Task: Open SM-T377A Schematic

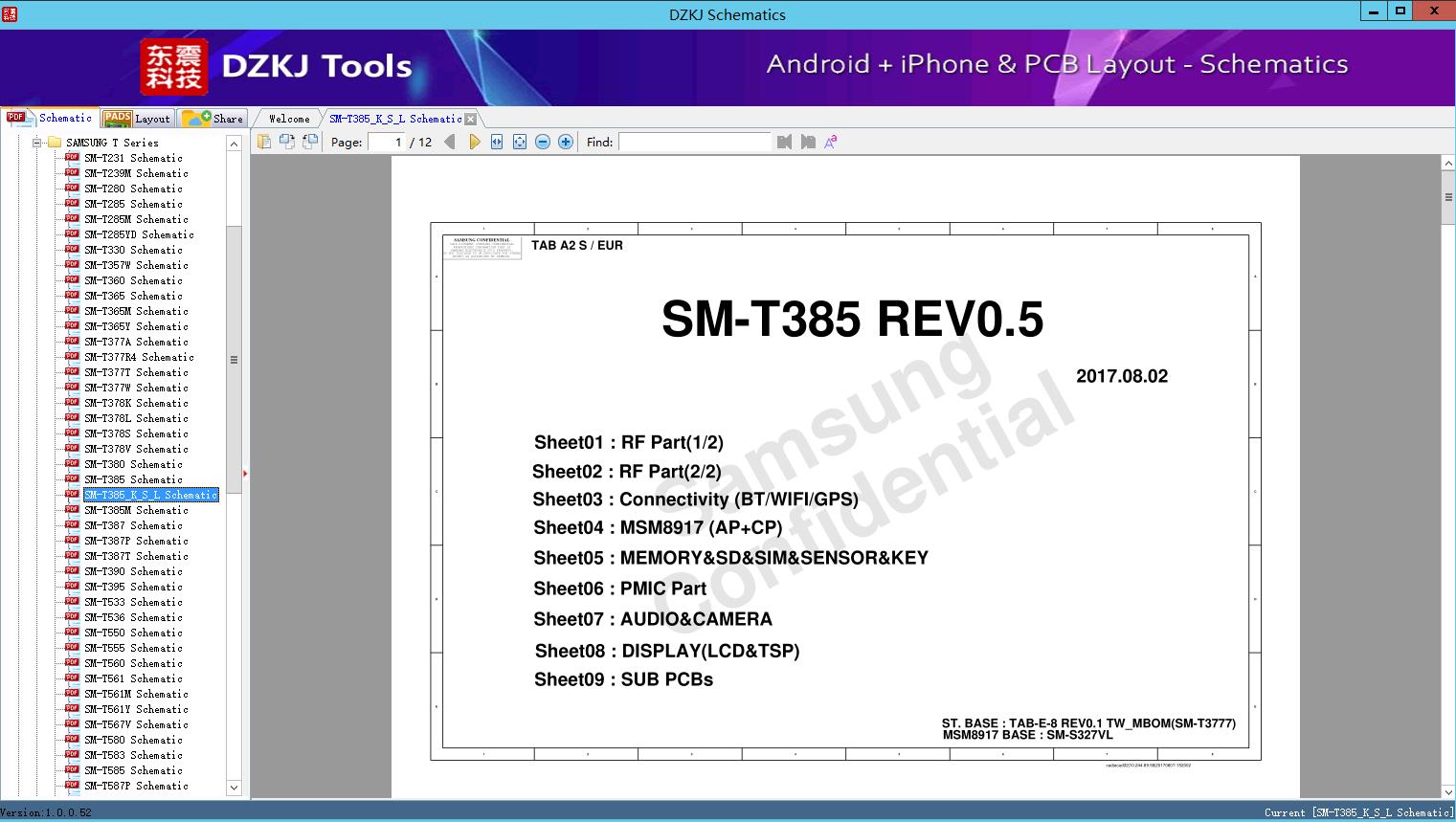Action: point(136,342)
